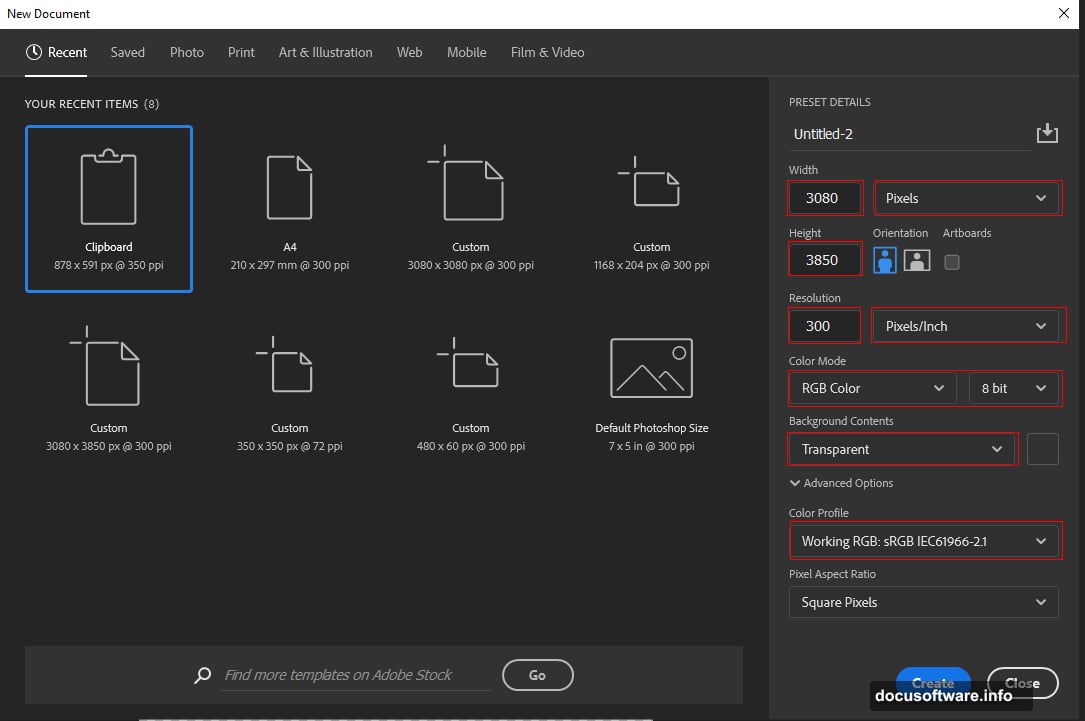1085x721 pixels.
Task: Click the Create button
Action: click(x=933, y=682)
